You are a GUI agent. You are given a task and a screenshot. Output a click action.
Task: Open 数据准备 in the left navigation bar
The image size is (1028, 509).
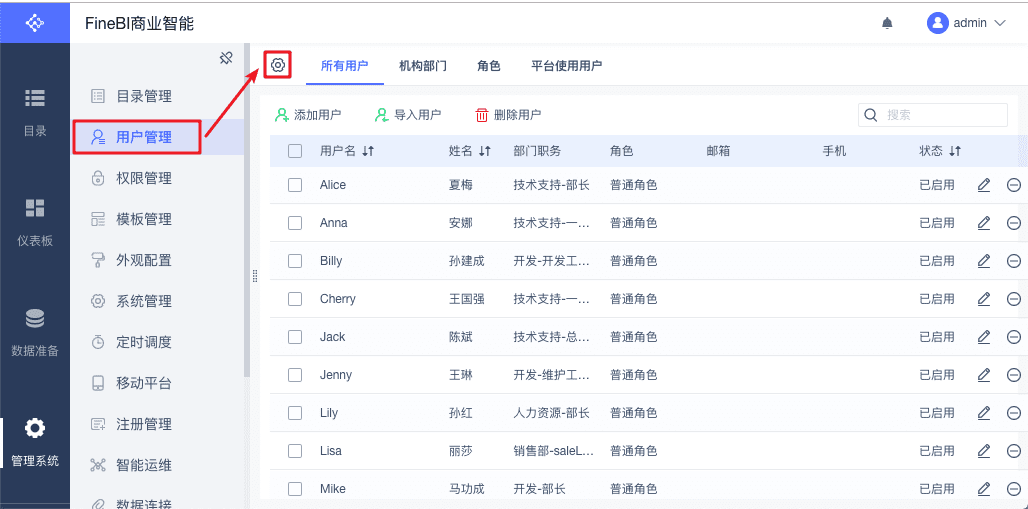click(x=35, y=332)
